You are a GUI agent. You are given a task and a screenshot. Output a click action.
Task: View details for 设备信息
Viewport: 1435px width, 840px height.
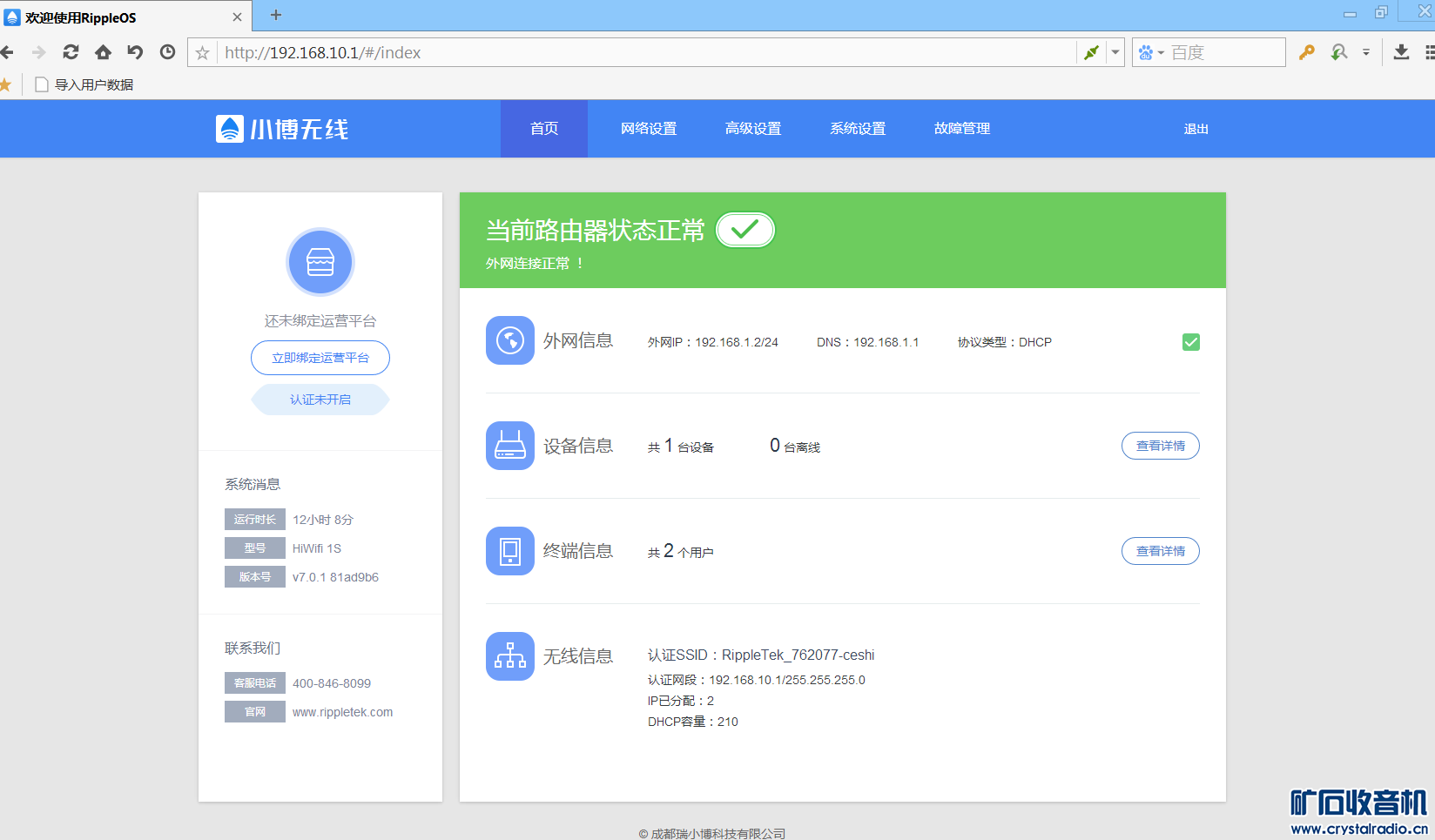click(1161, 446)
